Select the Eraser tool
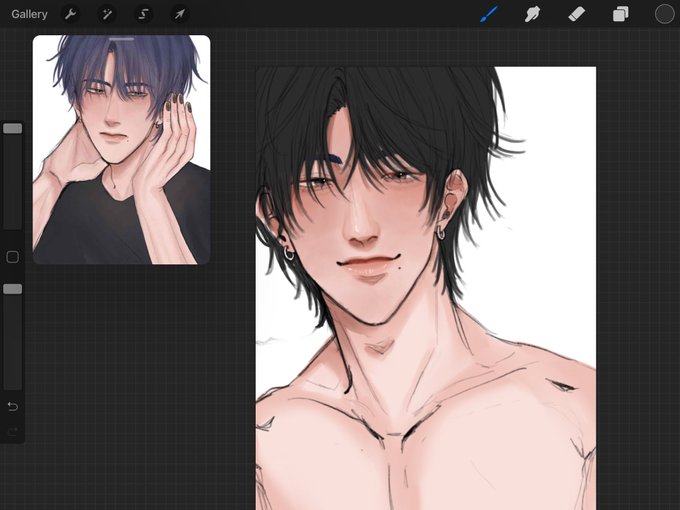The height and width of the screenshot is (510, 680). pyautogui.click(x=576, y=14)
